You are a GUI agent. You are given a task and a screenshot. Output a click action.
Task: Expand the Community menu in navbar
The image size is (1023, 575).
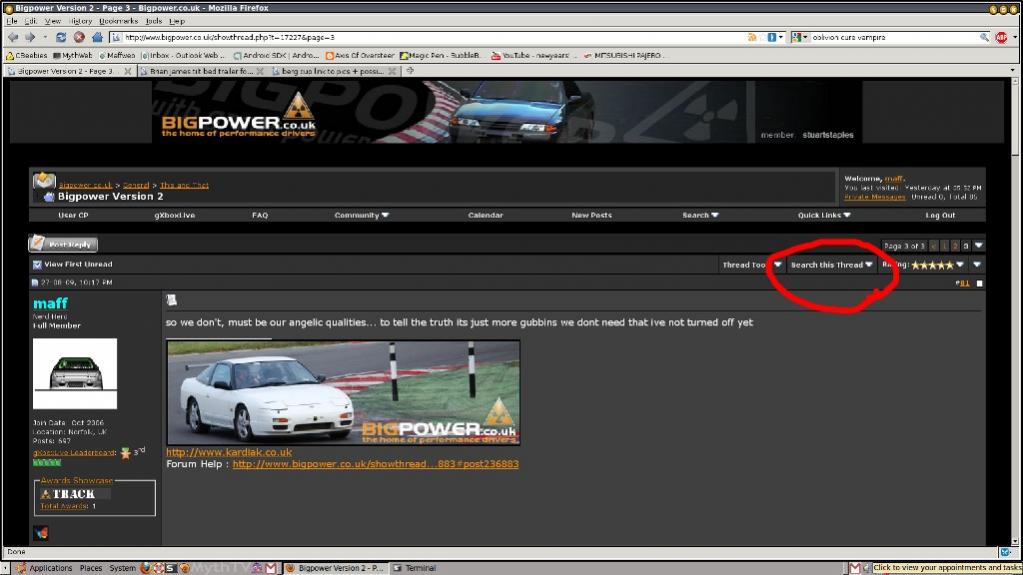coord(361,215)
